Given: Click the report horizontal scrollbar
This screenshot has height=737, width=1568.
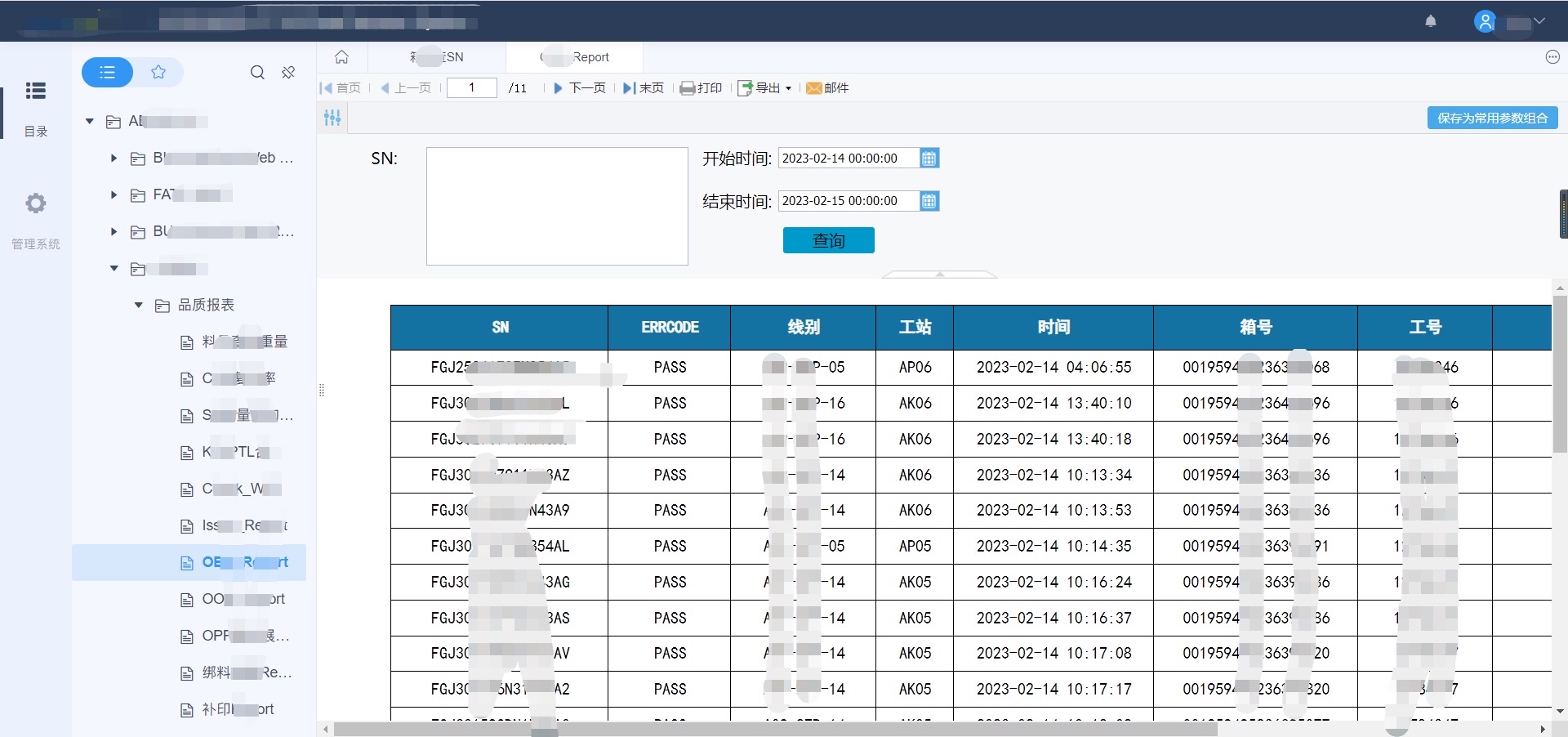Looking at the screenshot, I should coord(776,729).
